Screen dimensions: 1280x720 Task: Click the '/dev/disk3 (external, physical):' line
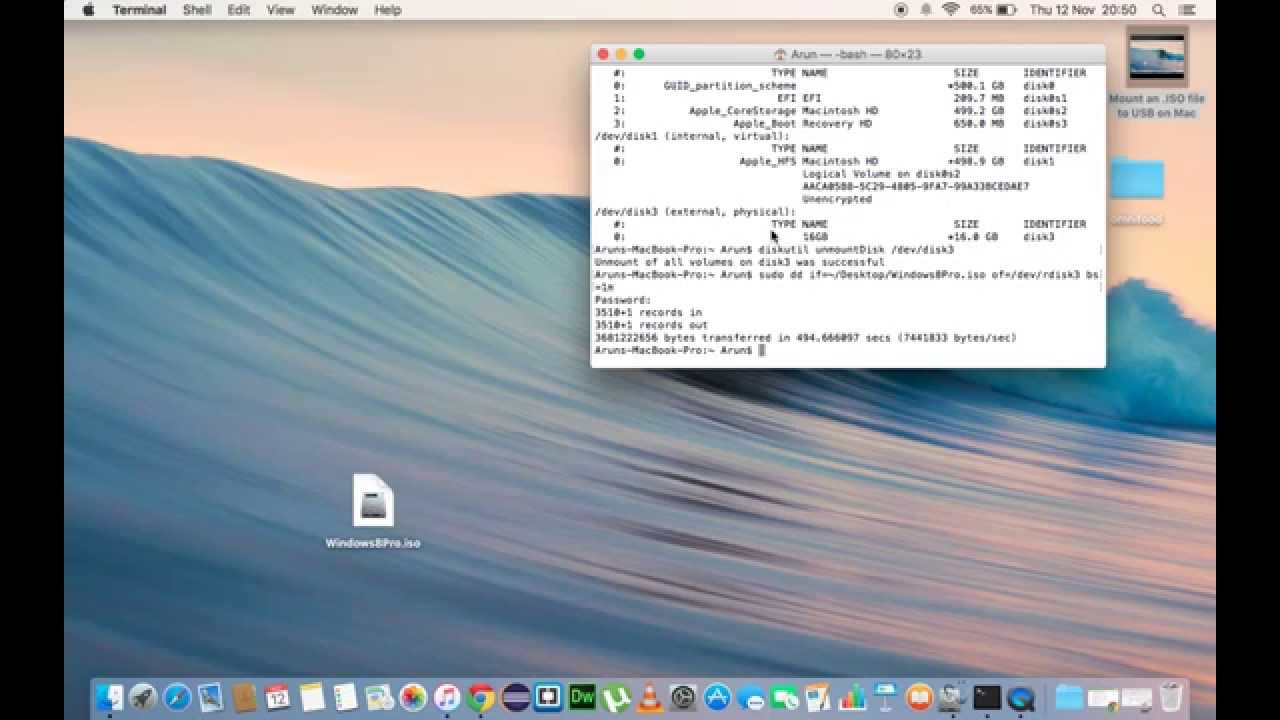pyautogui.click(x=695, y=212)
